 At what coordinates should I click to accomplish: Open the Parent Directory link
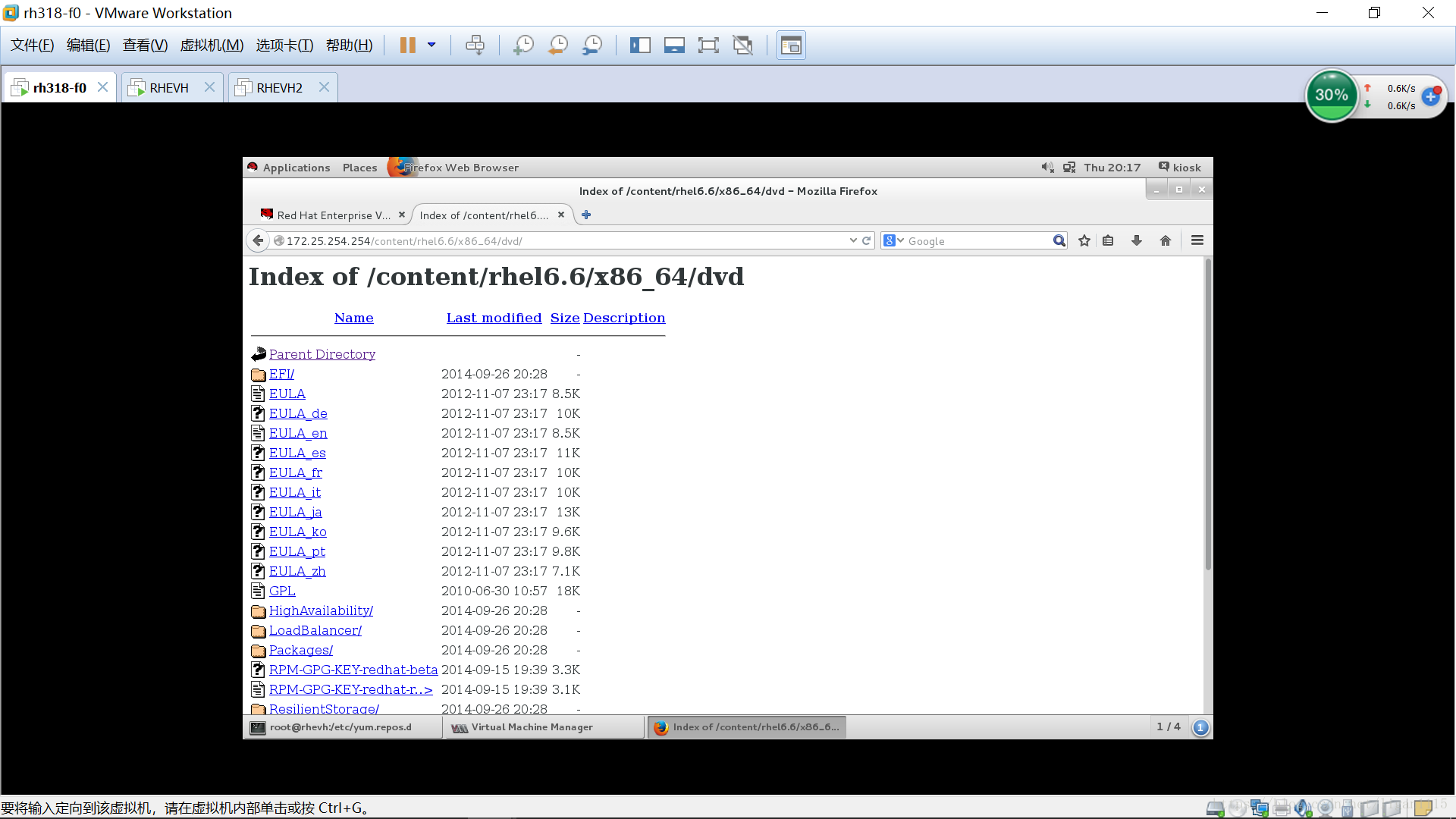point(322,354)
